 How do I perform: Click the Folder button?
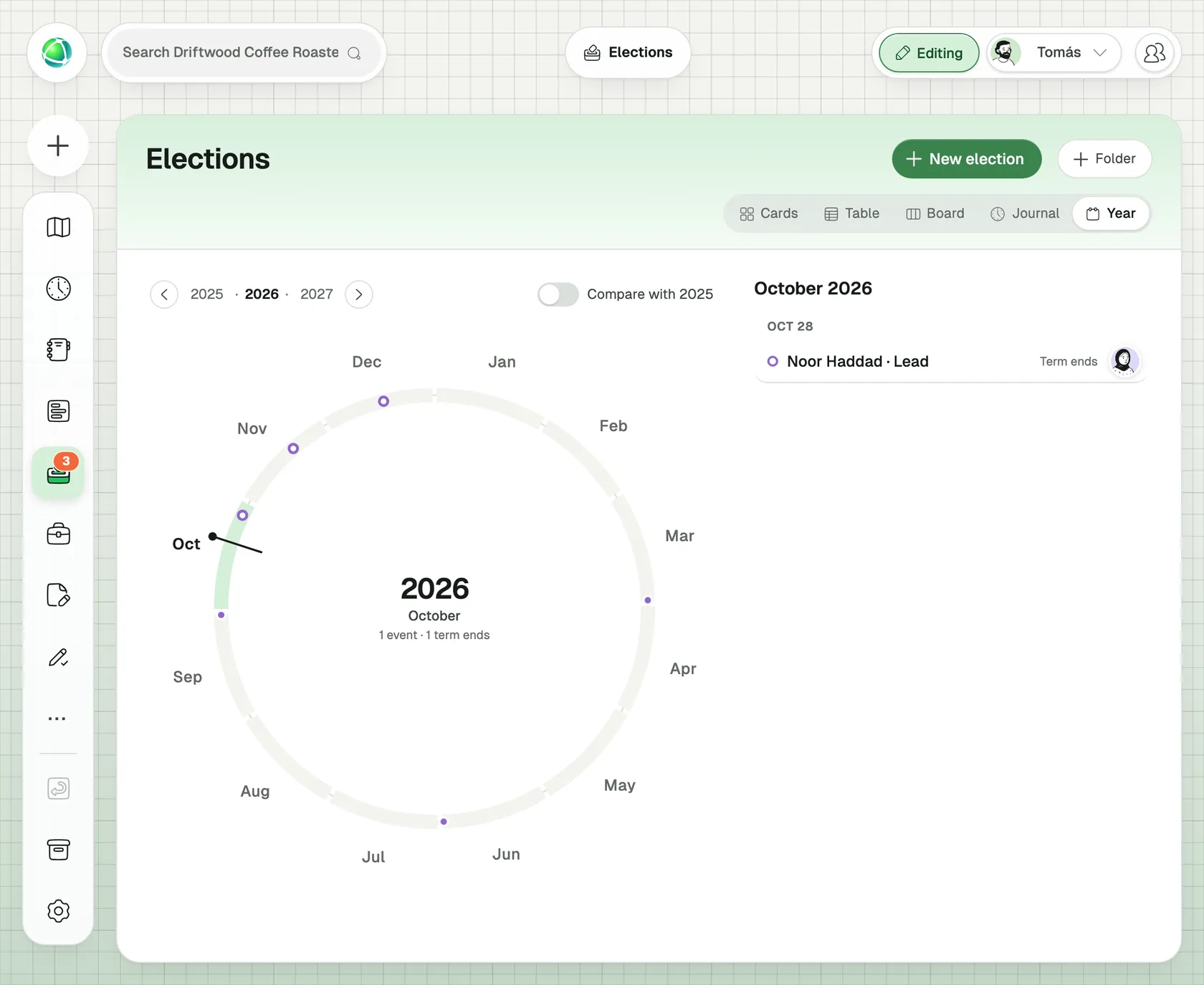(x=1104, y=159)
